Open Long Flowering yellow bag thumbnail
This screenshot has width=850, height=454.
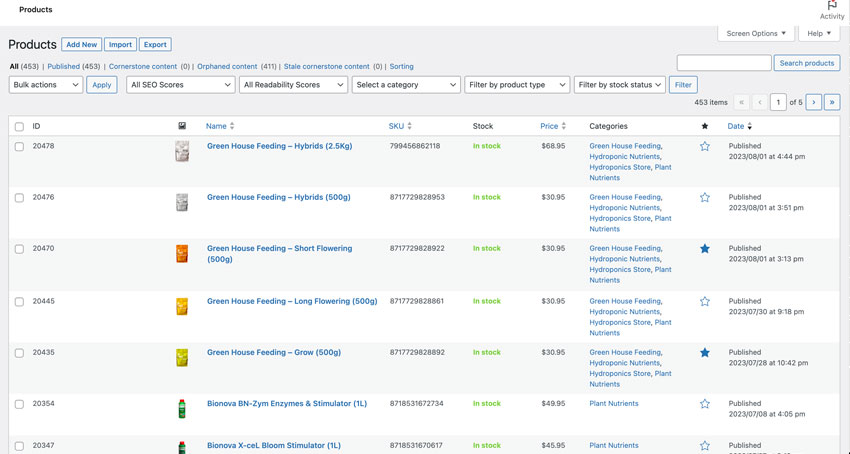[x=182, y=306]
